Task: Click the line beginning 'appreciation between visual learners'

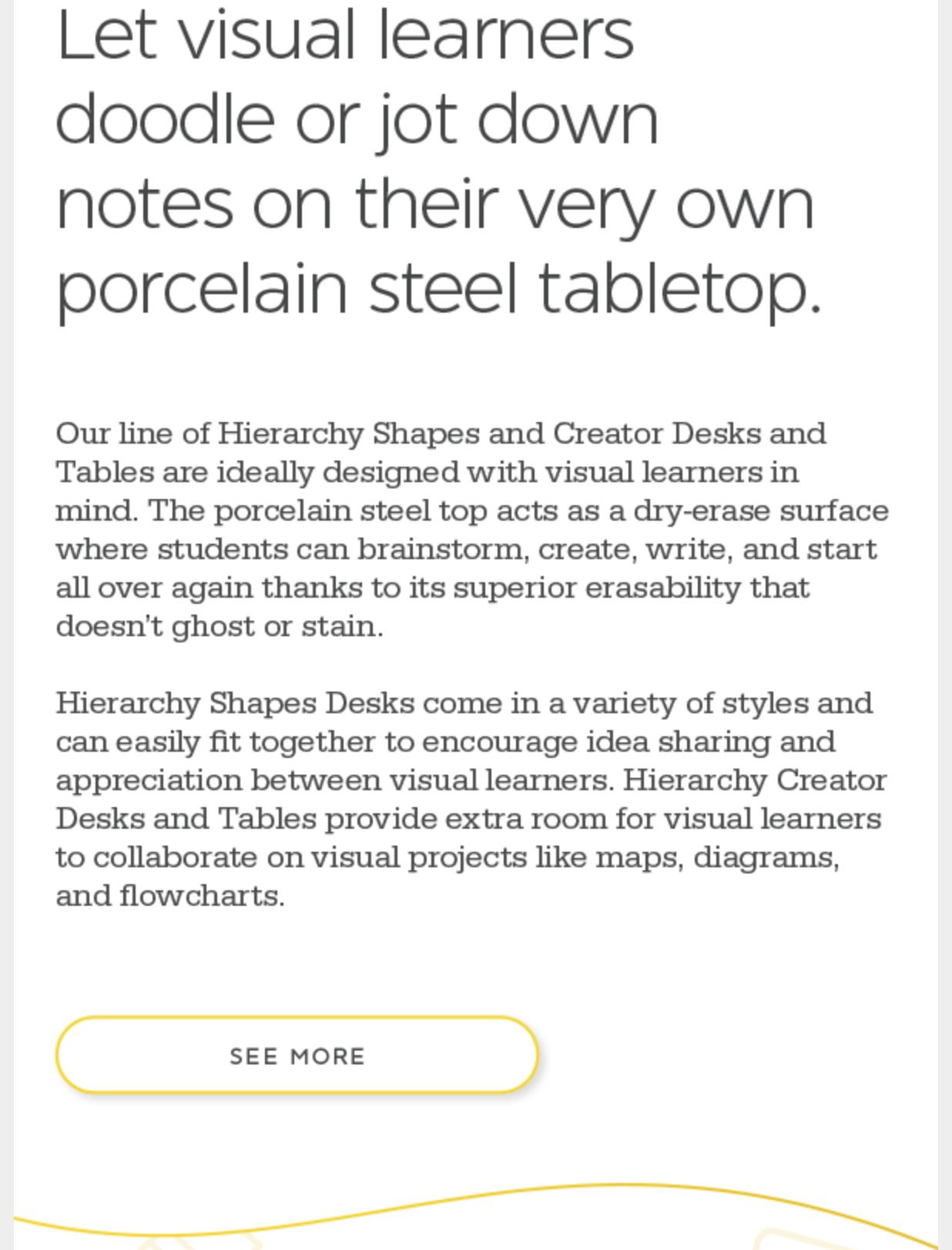Action: pyautogui.click(x=471, y=780)
